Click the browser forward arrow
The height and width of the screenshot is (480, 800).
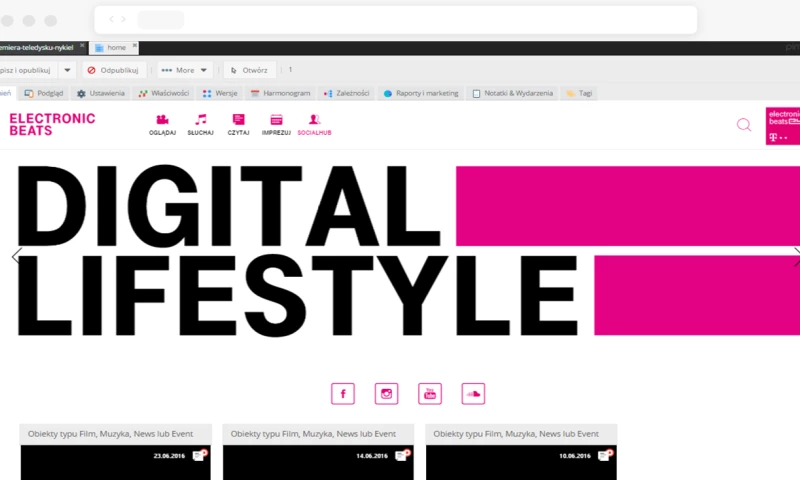click(123, 19)
